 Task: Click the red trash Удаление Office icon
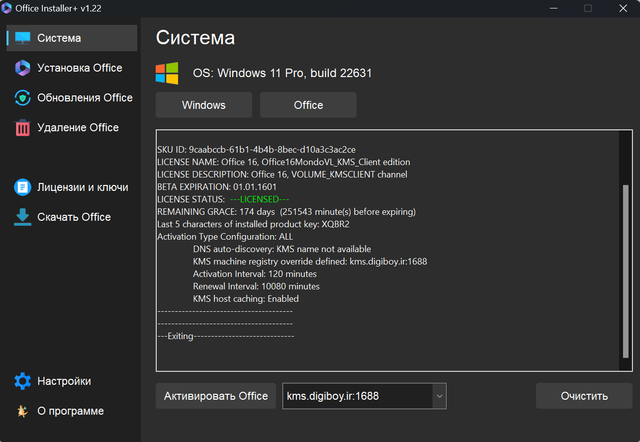pos(22,128)
